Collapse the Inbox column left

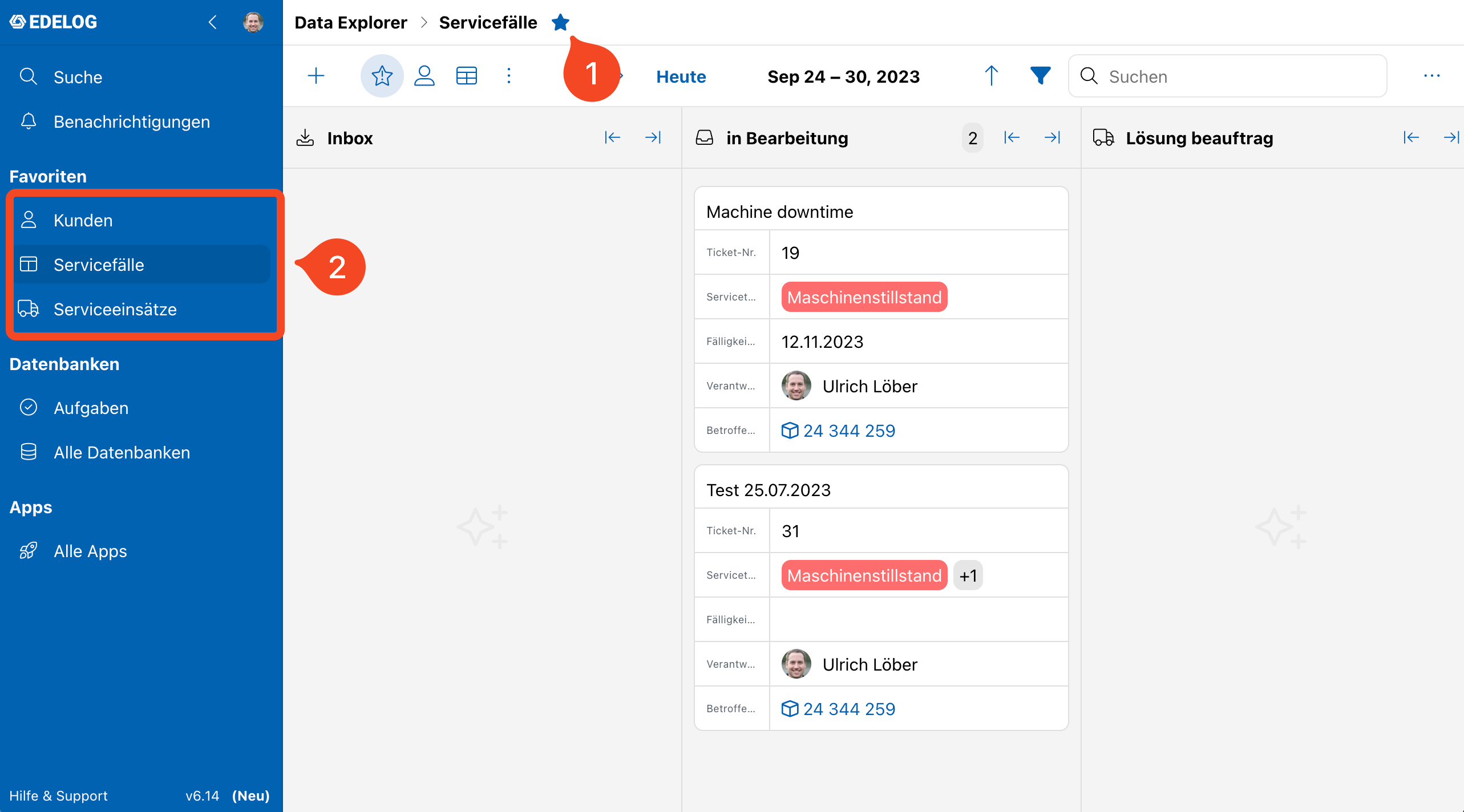[612, 137]
